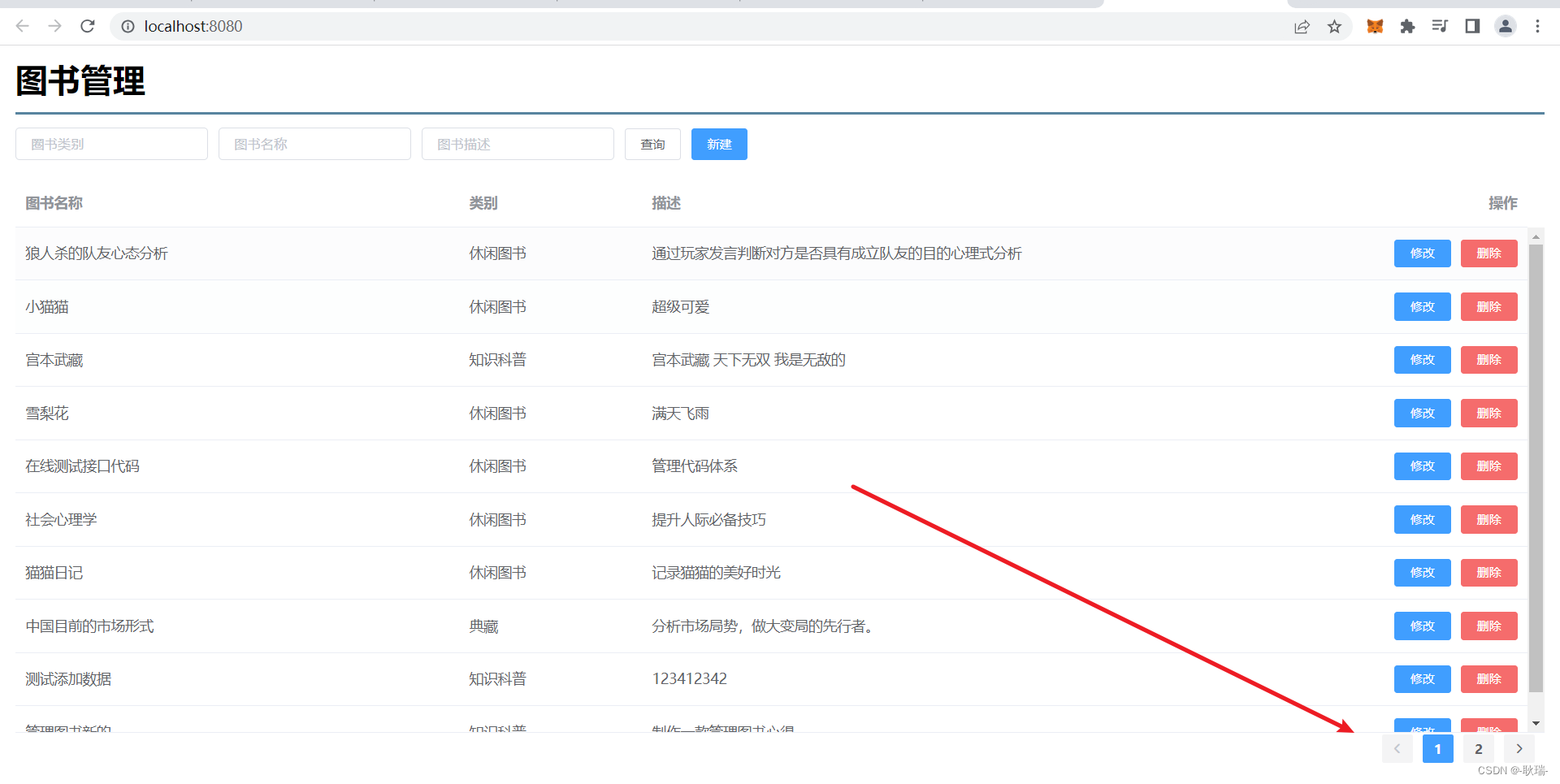Open the browser profile avatar
This screenshot has width=1560, height=784.
point(1506,26)
